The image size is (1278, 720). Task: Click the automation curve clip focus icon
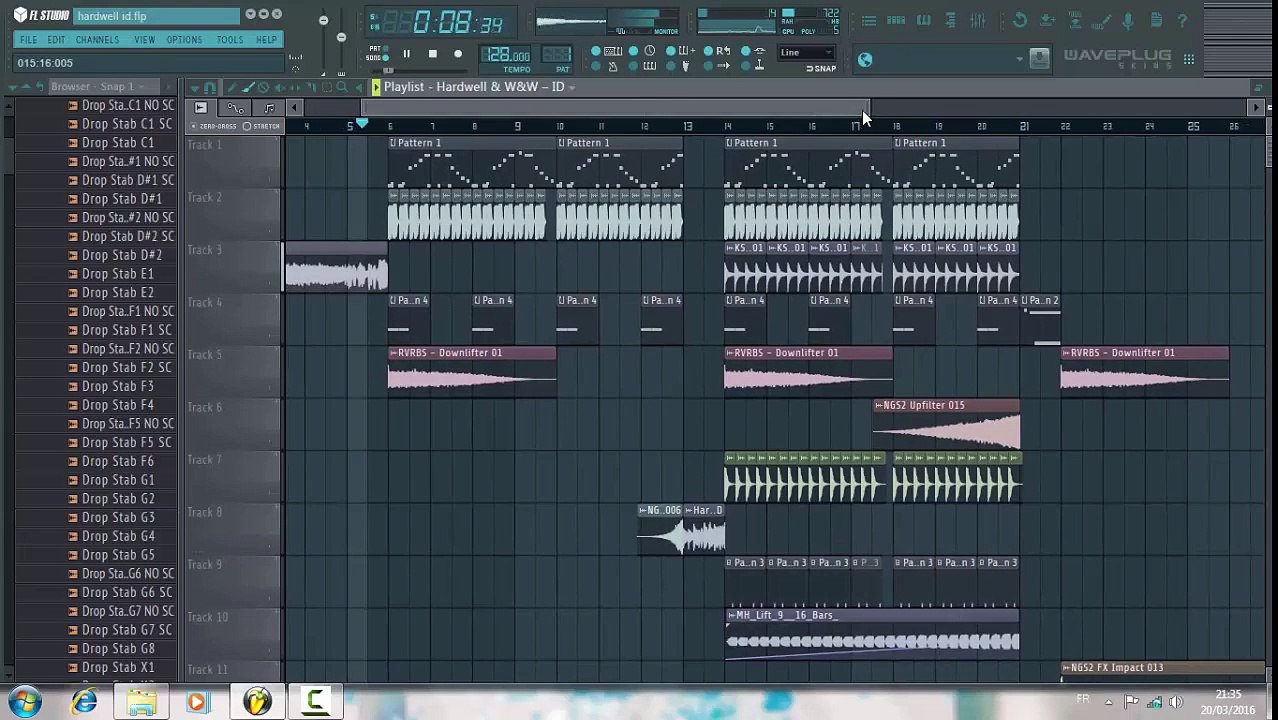pyautogui.click(x=236, y=107)
